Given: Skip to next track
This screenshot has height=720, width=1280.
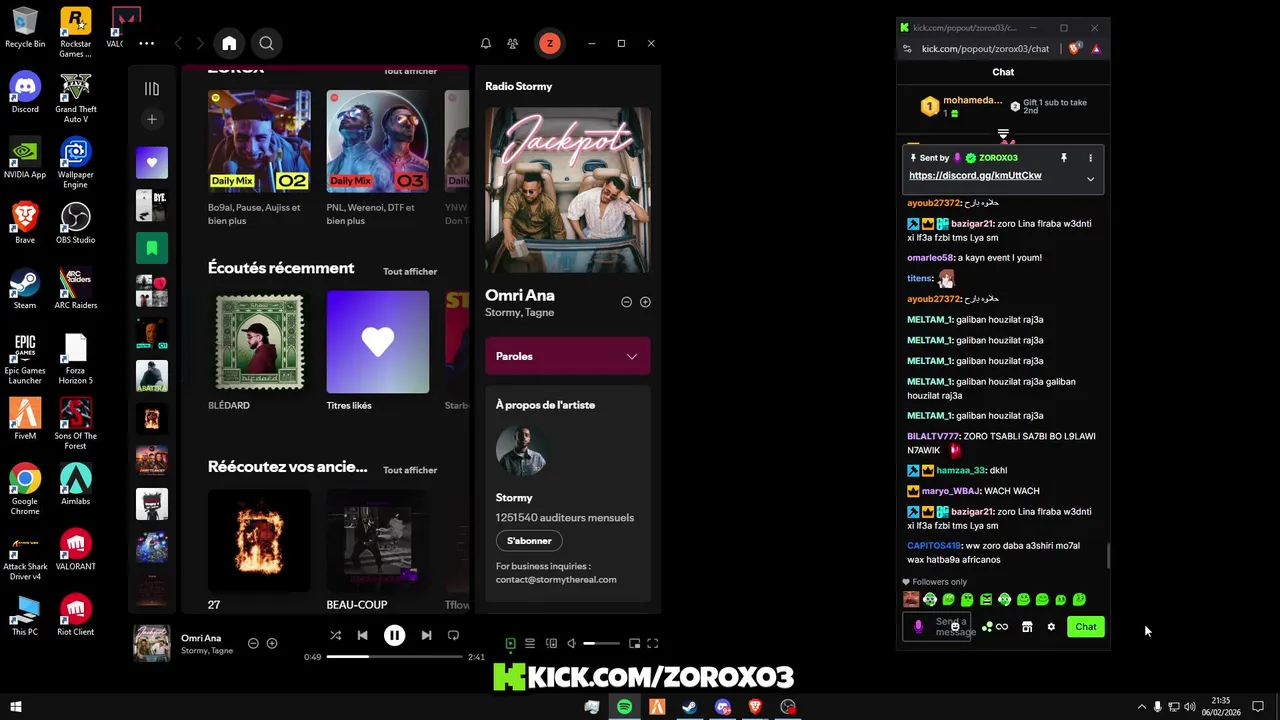Looking at the screenshot, I should coord(426,635).
